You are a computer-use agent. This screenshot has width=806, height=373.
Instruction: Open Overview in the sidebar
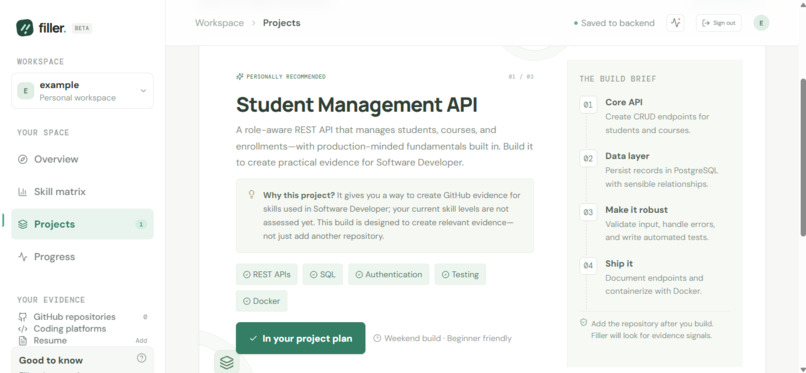pyautogui.click(x=82, y=159)
